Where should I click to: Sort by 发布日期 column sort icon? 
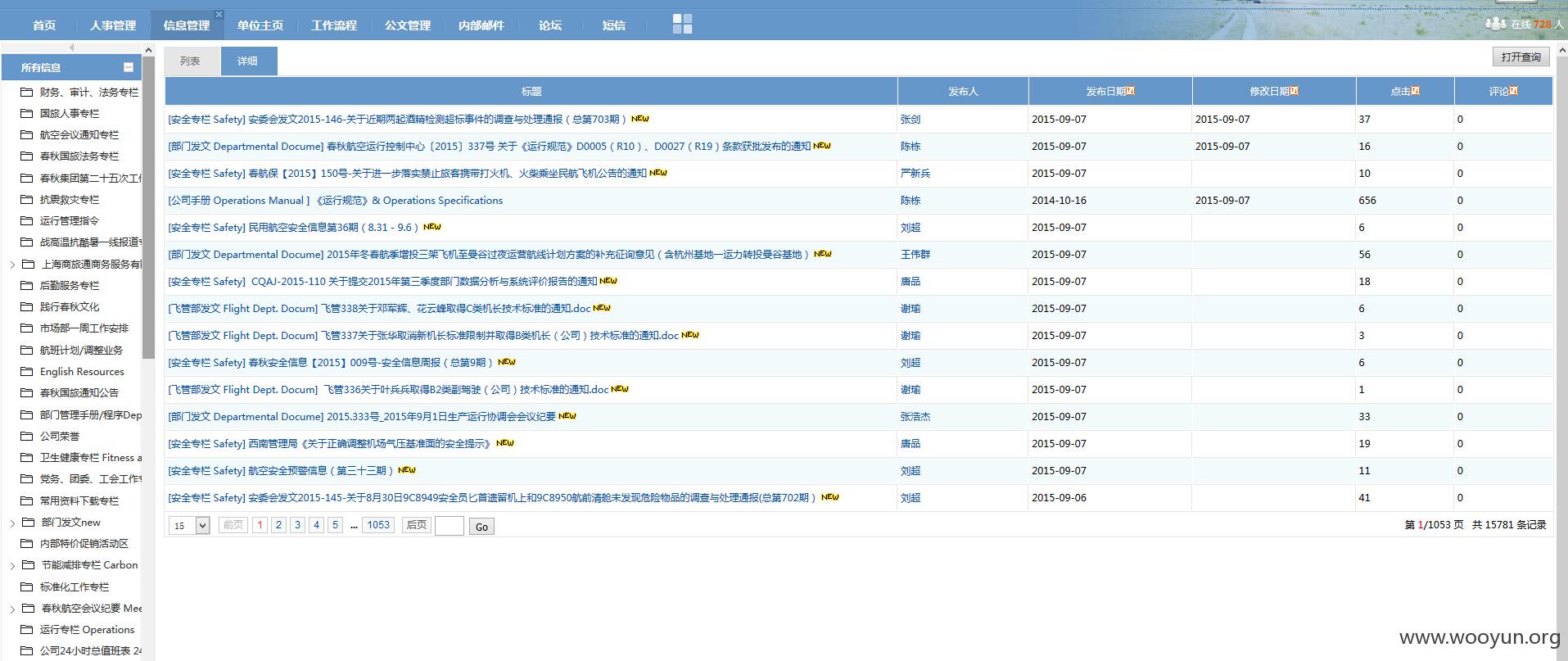coord(1130,91)
